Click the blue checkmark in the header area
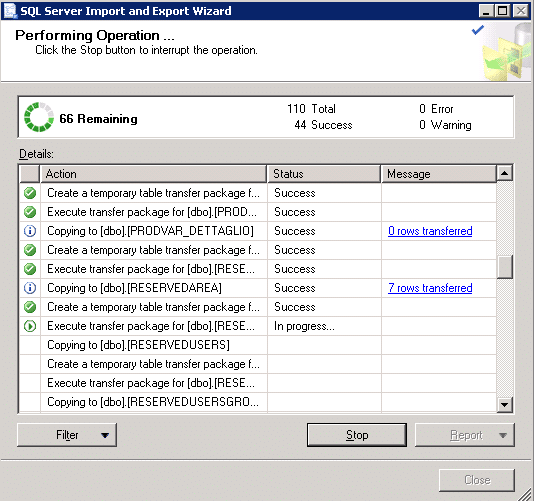Viewport: 534px width, 501px height. [x=478, y=30]
